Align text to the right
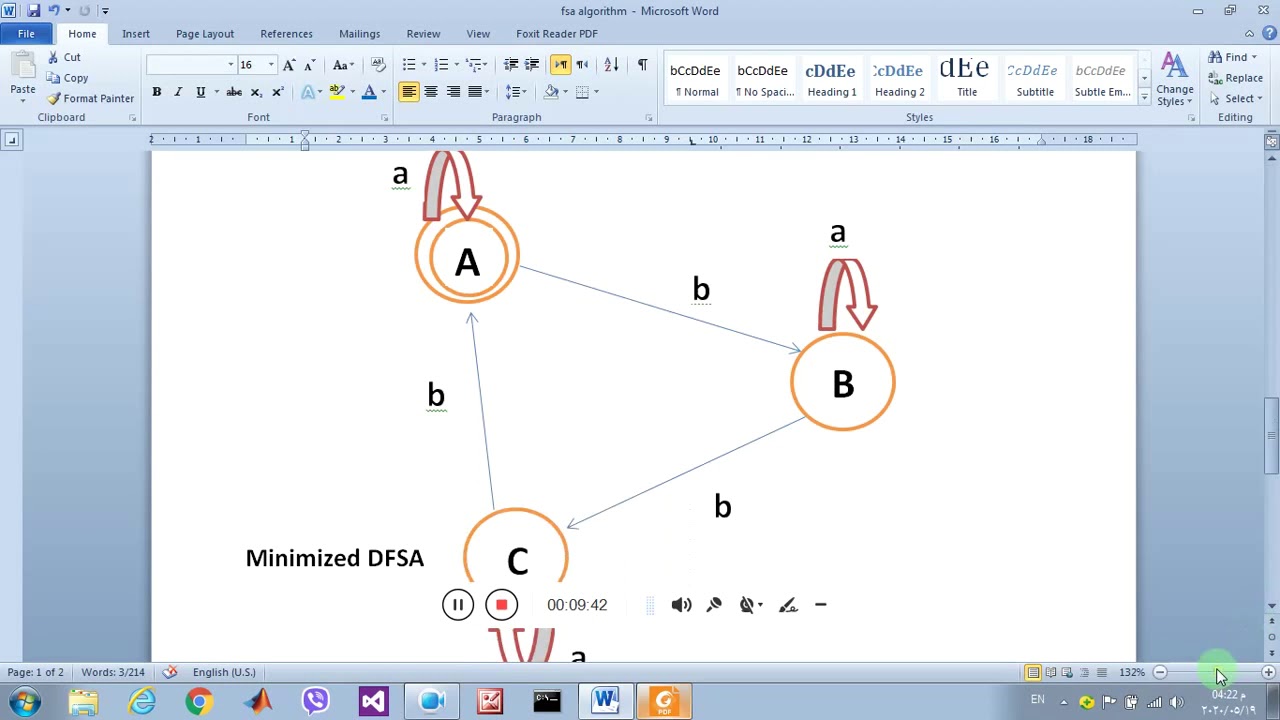This screenshot has height=720, width=1280. click(x=453, y=92)
